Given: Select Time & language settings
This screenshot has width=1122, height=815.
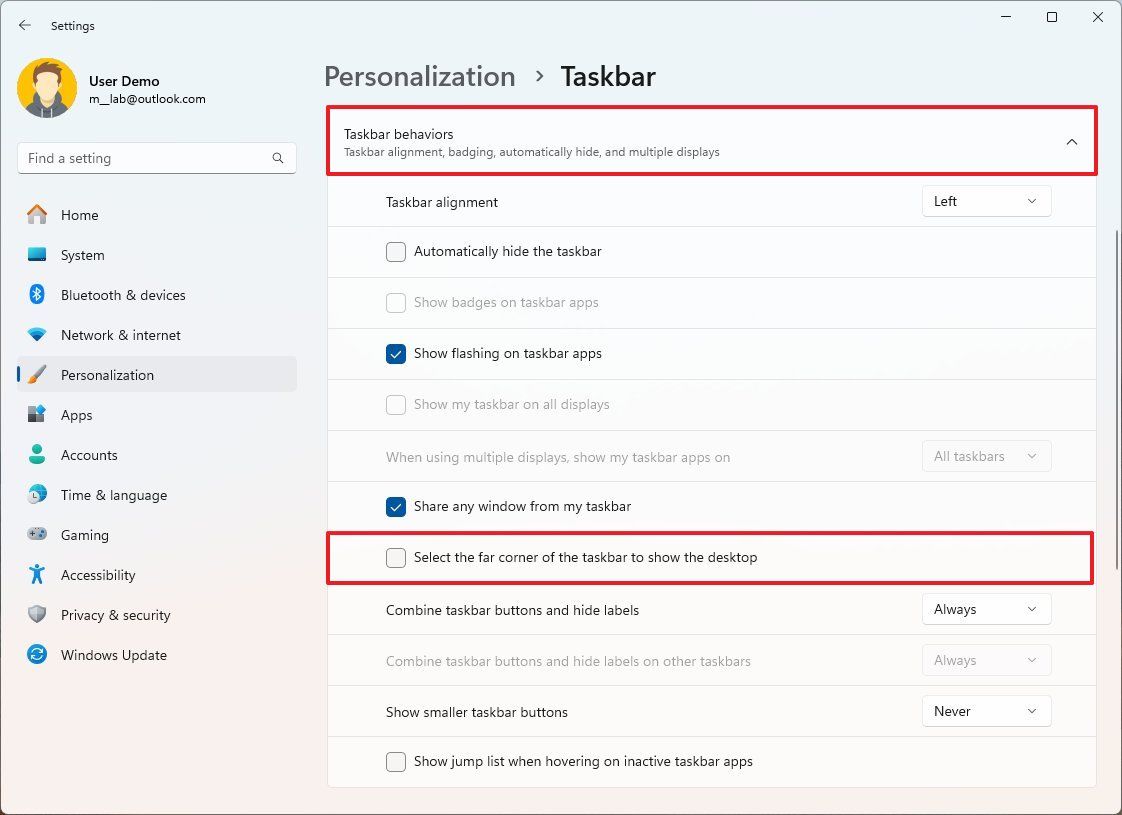Looking at the screenshot, I should (x=113, y=495).
